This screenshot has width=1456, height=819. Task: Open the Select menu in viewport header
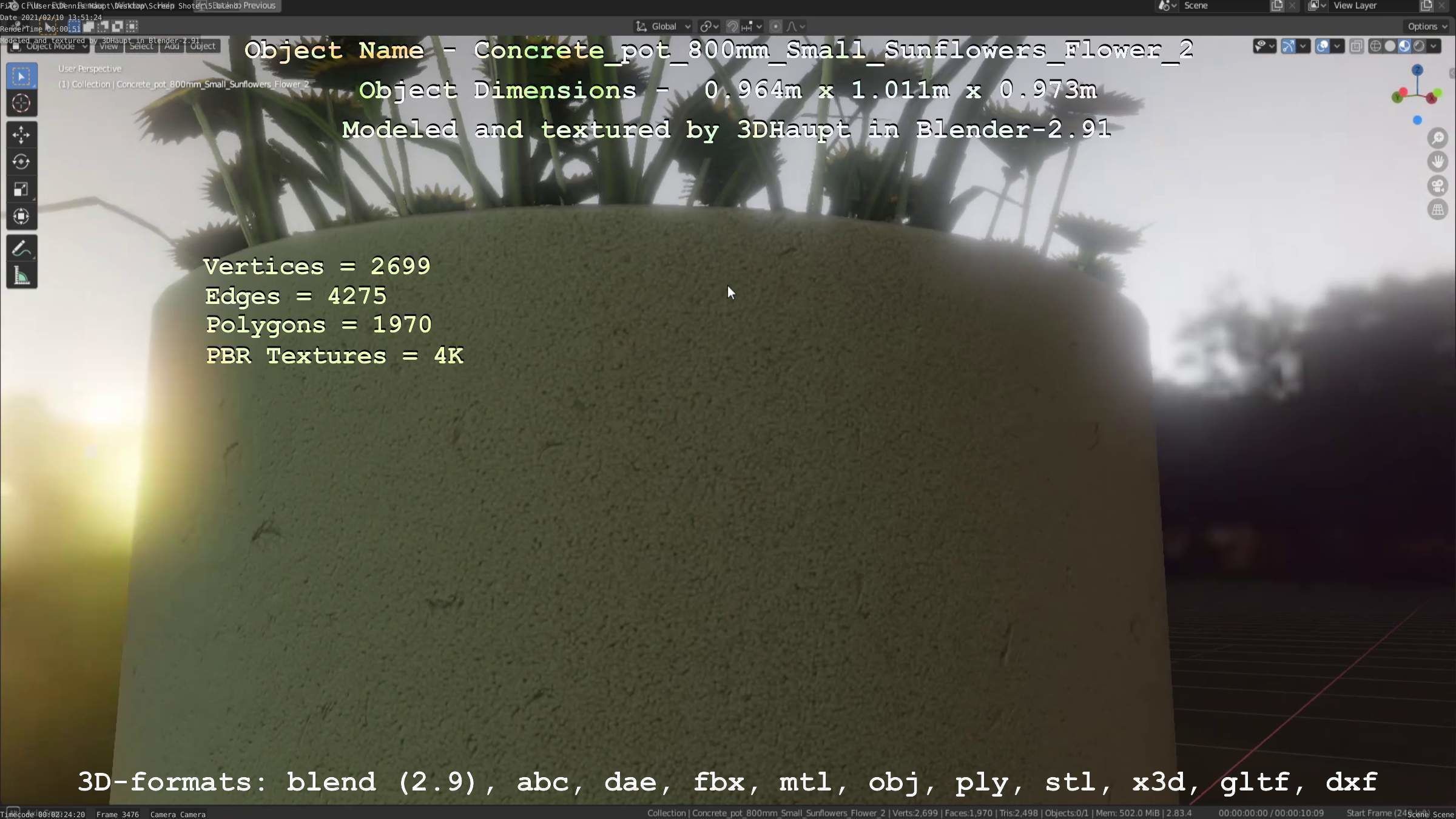point(142,46)
